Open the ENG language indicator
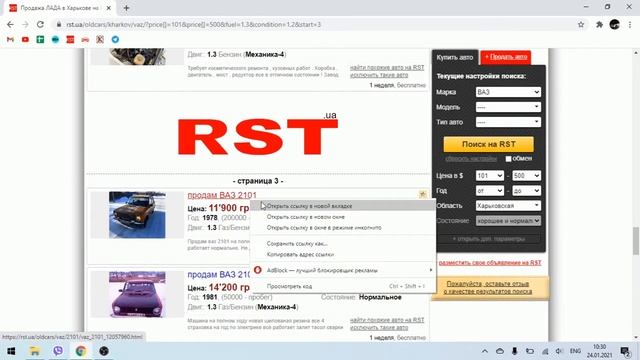This screenshot has height=360, width=640. [575, 351]
